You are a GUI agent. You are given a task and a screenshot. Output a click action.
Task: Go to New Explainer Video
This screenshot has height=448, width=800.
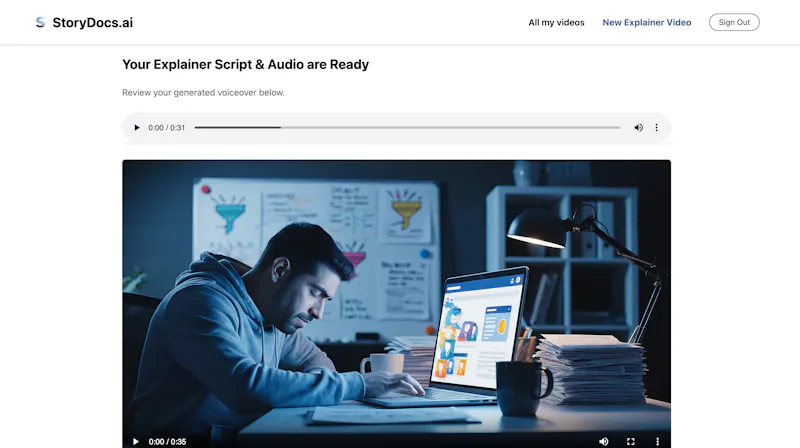(x=646, y=22)
